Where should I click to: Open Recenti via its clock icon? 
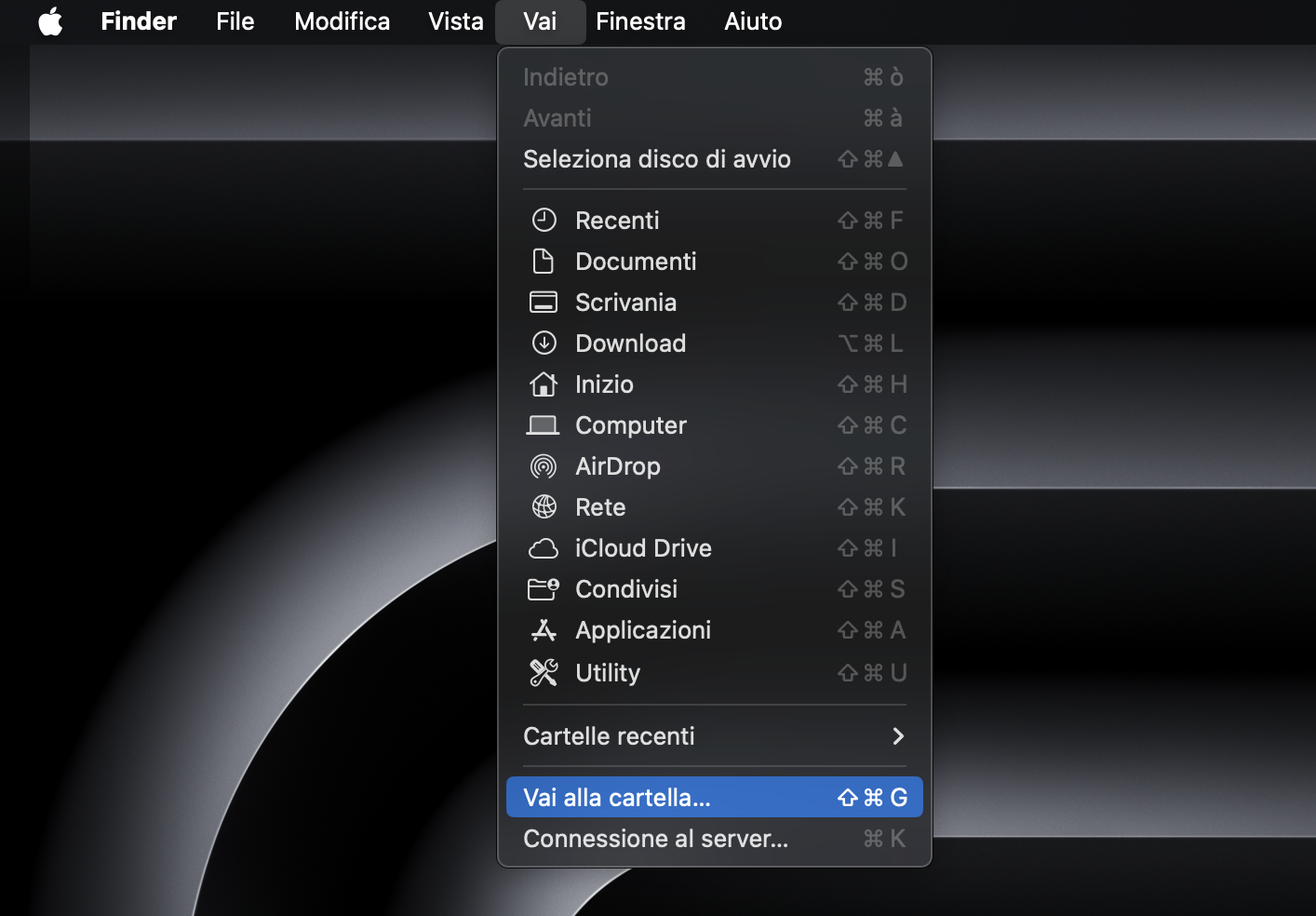[544, 220]
